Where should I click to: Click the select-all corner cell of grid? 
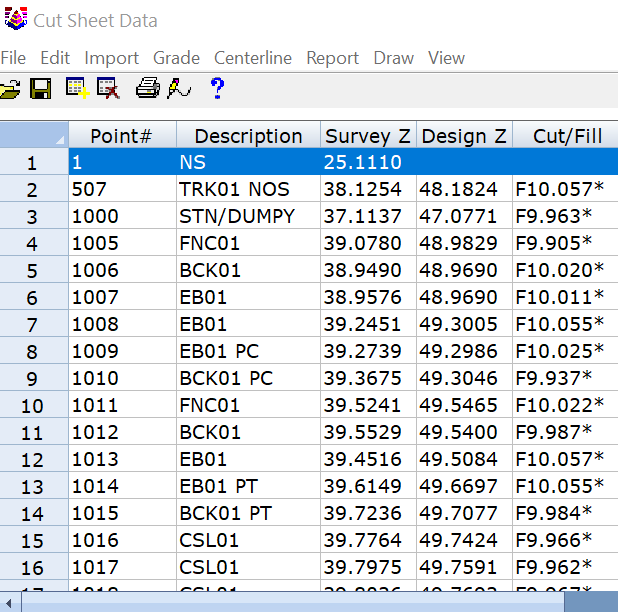click(x=34, y=135)
